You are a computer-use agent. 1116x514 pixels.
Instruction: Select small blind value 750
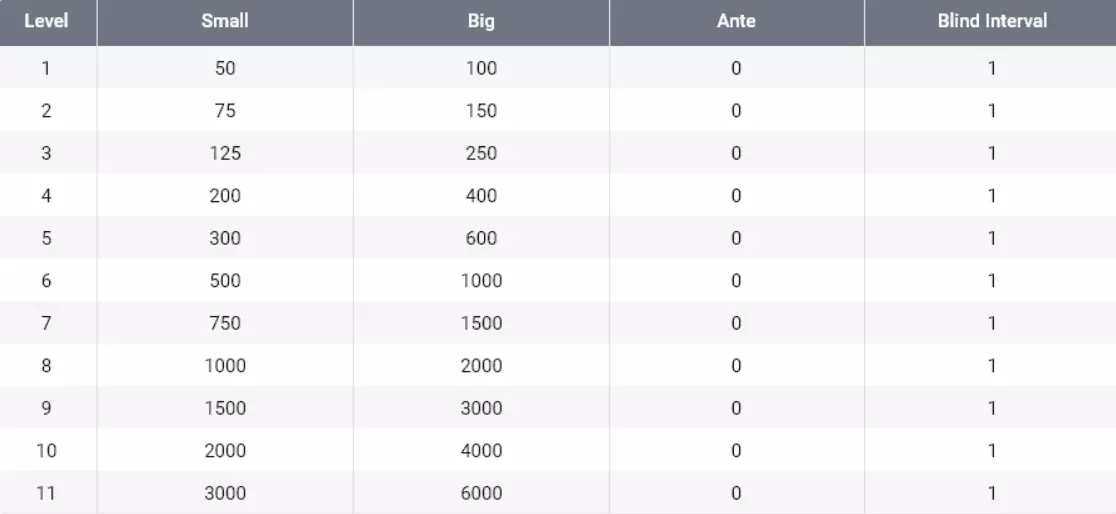tap(225, 323)
